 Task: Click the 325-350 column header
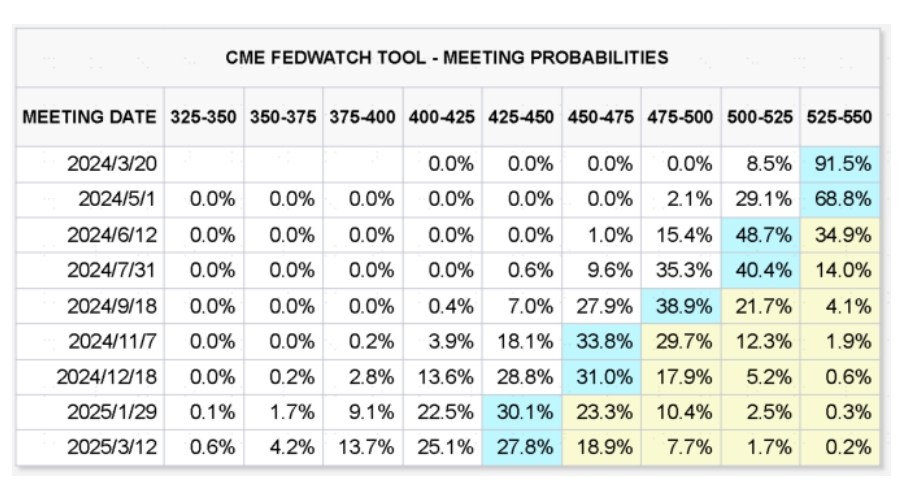tap(203, 117)
